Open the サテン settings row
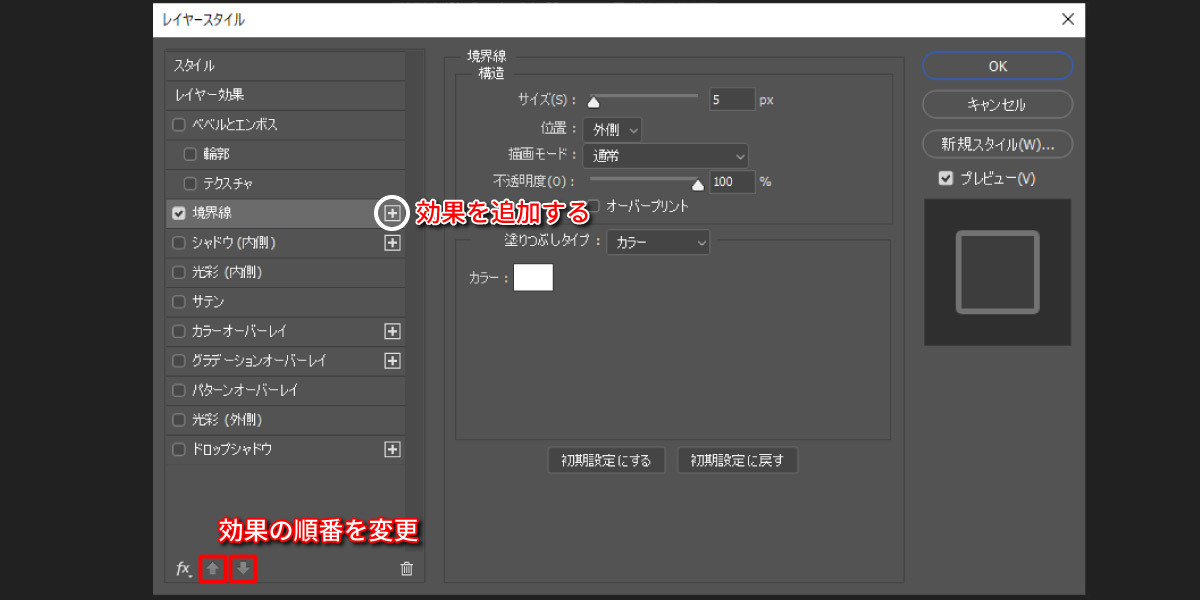The height and width of the screenshot is (600, 1200). coord(285,301)
